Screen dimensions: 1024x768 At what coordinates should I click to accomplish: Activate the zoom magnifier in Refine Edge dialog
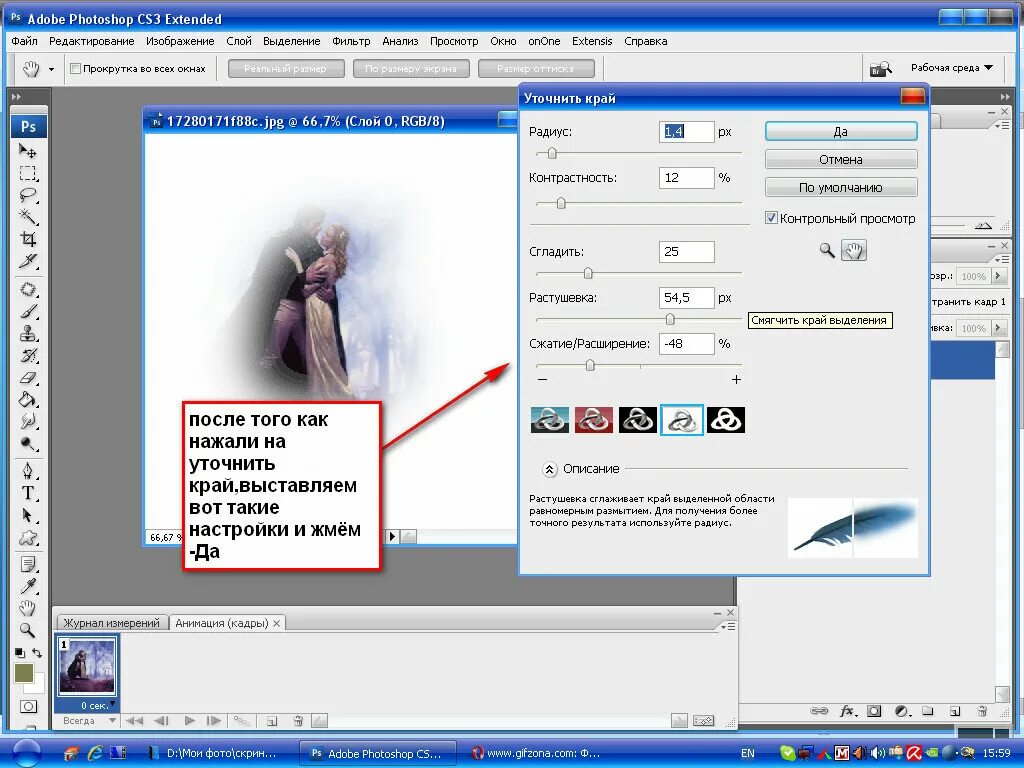tap(827, 250)
